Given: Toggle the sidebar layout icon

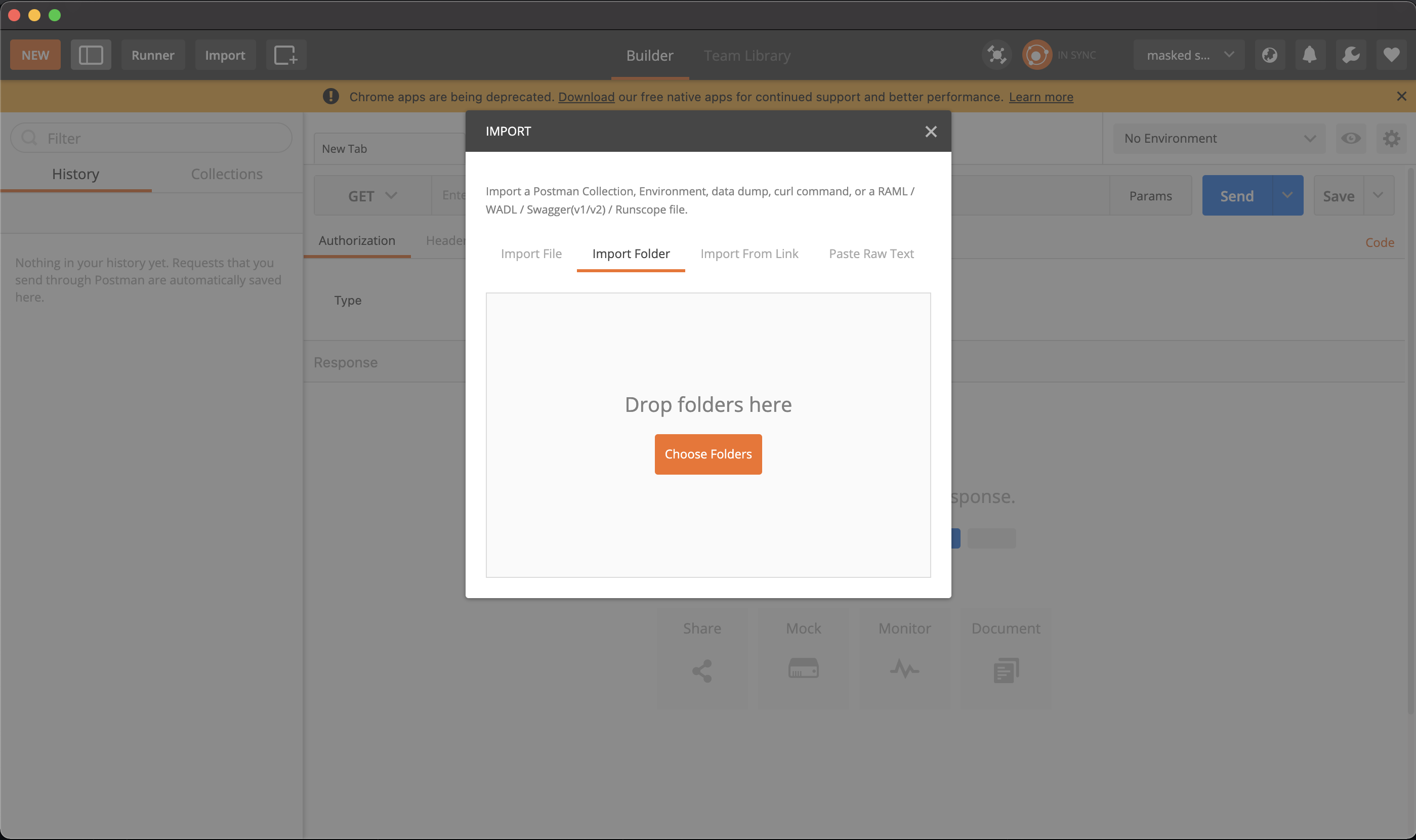Looking at the screenshot, I should pyautogui.click(x=91, y=55).
